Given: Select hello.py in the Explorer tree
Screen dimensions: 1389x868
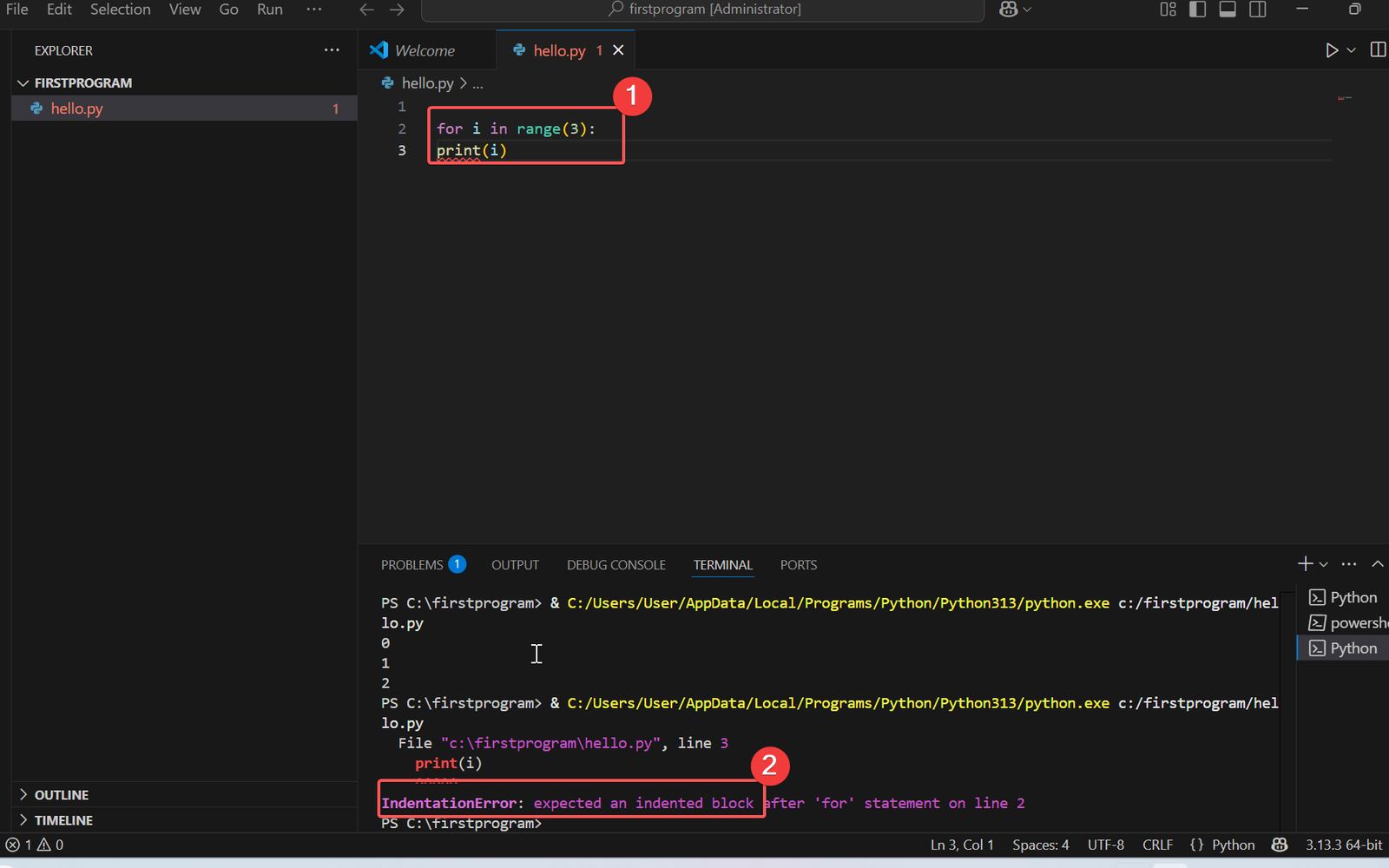Looking at the screenshot, I should pyautogui.click(x=184, y=108).
